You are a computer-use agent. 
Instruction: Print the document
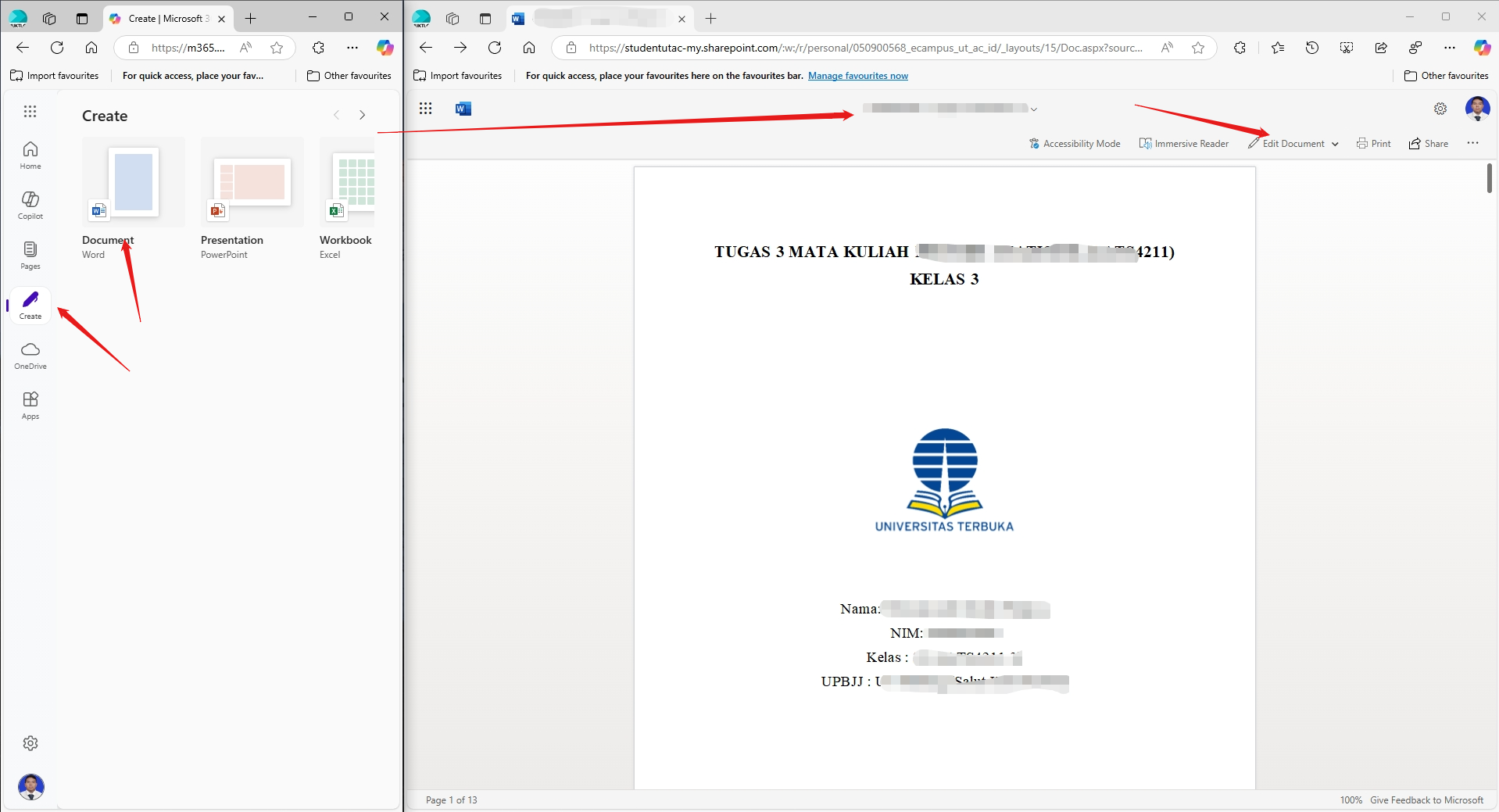(x=1373, y=143)
